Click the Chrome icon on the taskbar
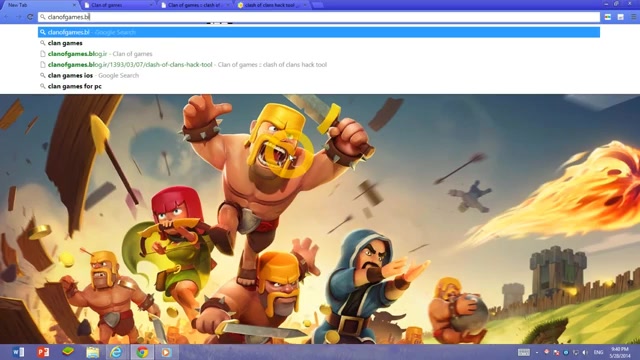 coord(142,352)
